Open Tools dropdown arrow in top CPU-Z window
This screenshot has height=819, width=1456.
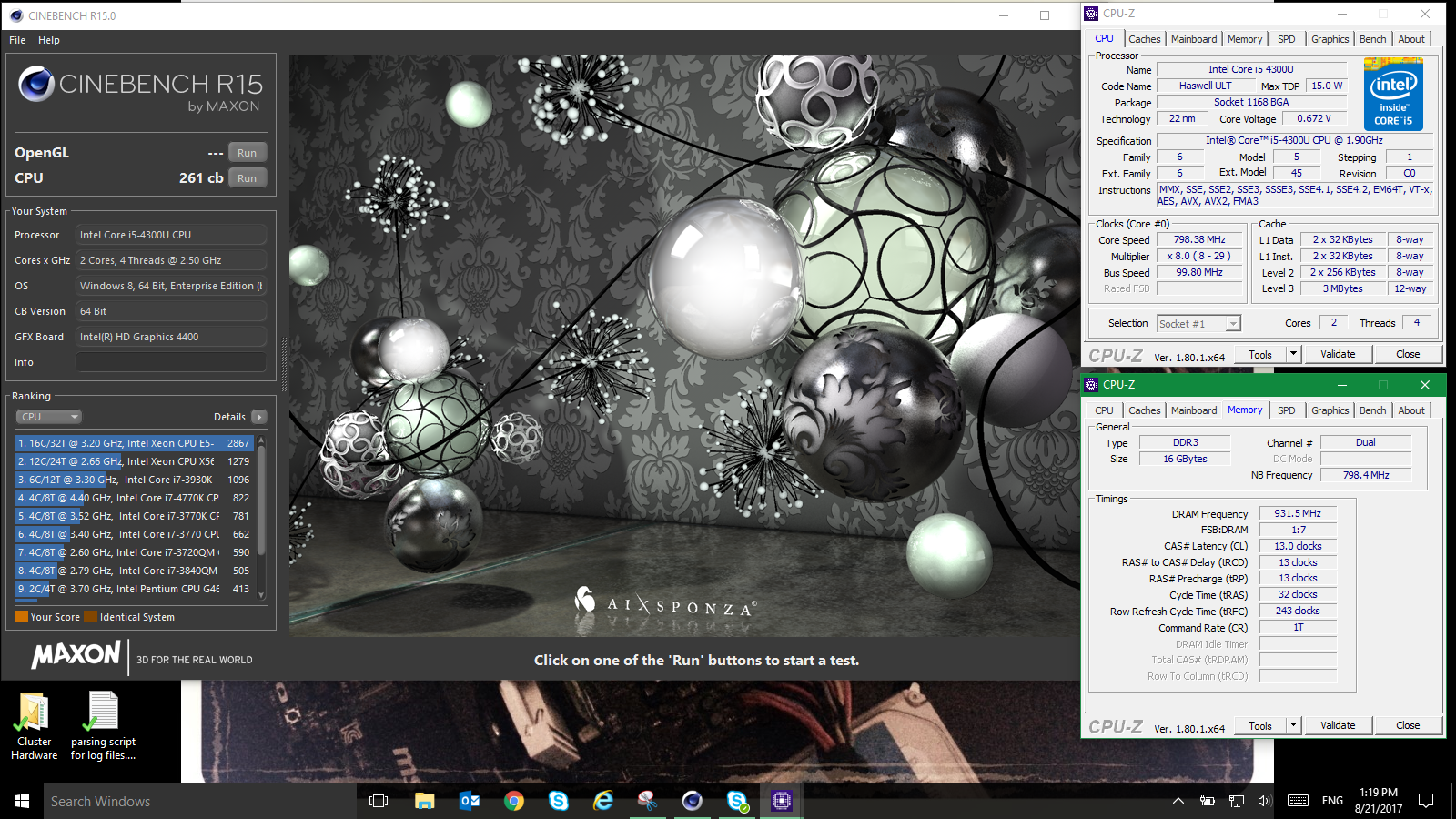(1293, 355)
